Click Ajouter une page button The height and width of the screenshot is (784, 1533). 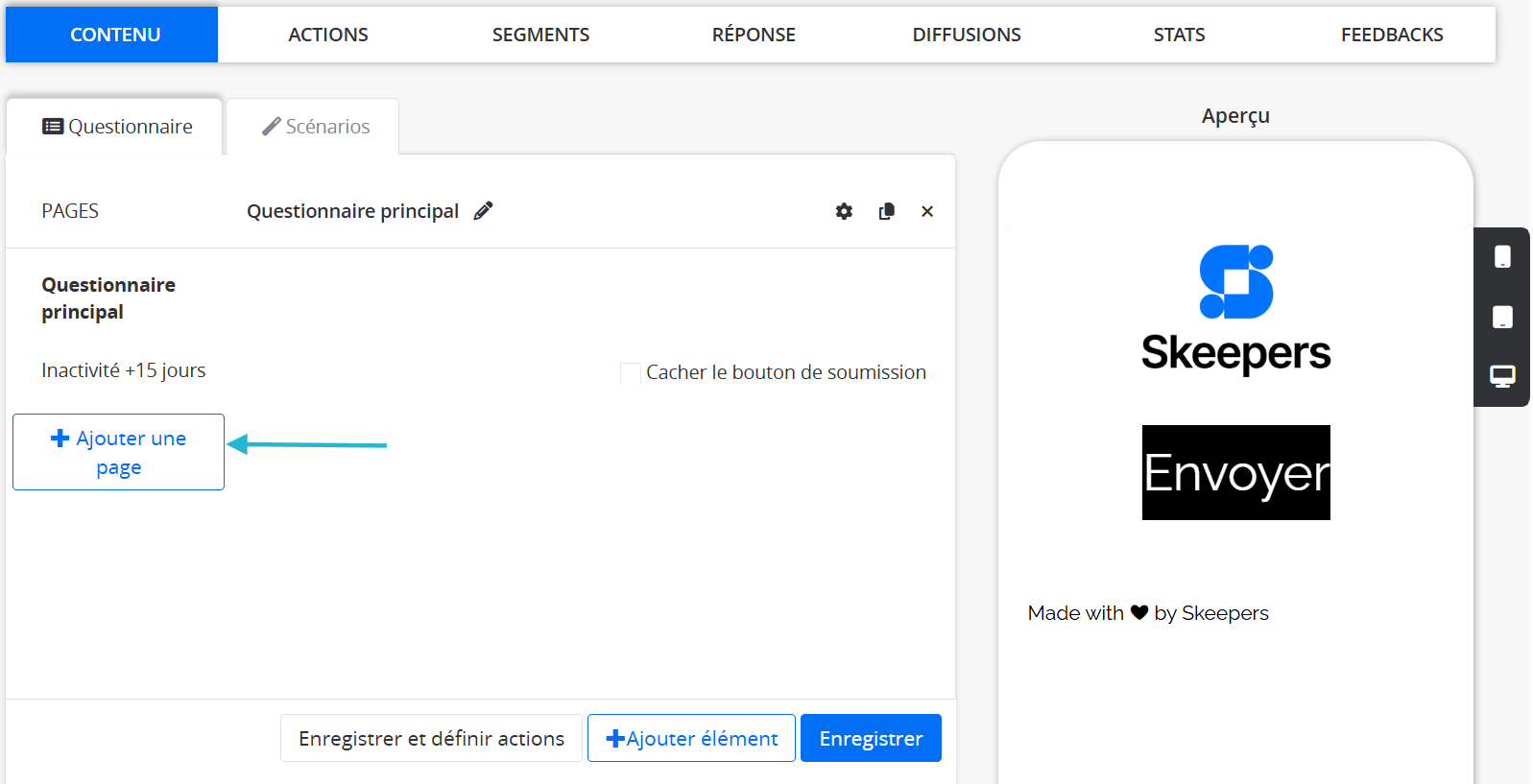point(118,452)
